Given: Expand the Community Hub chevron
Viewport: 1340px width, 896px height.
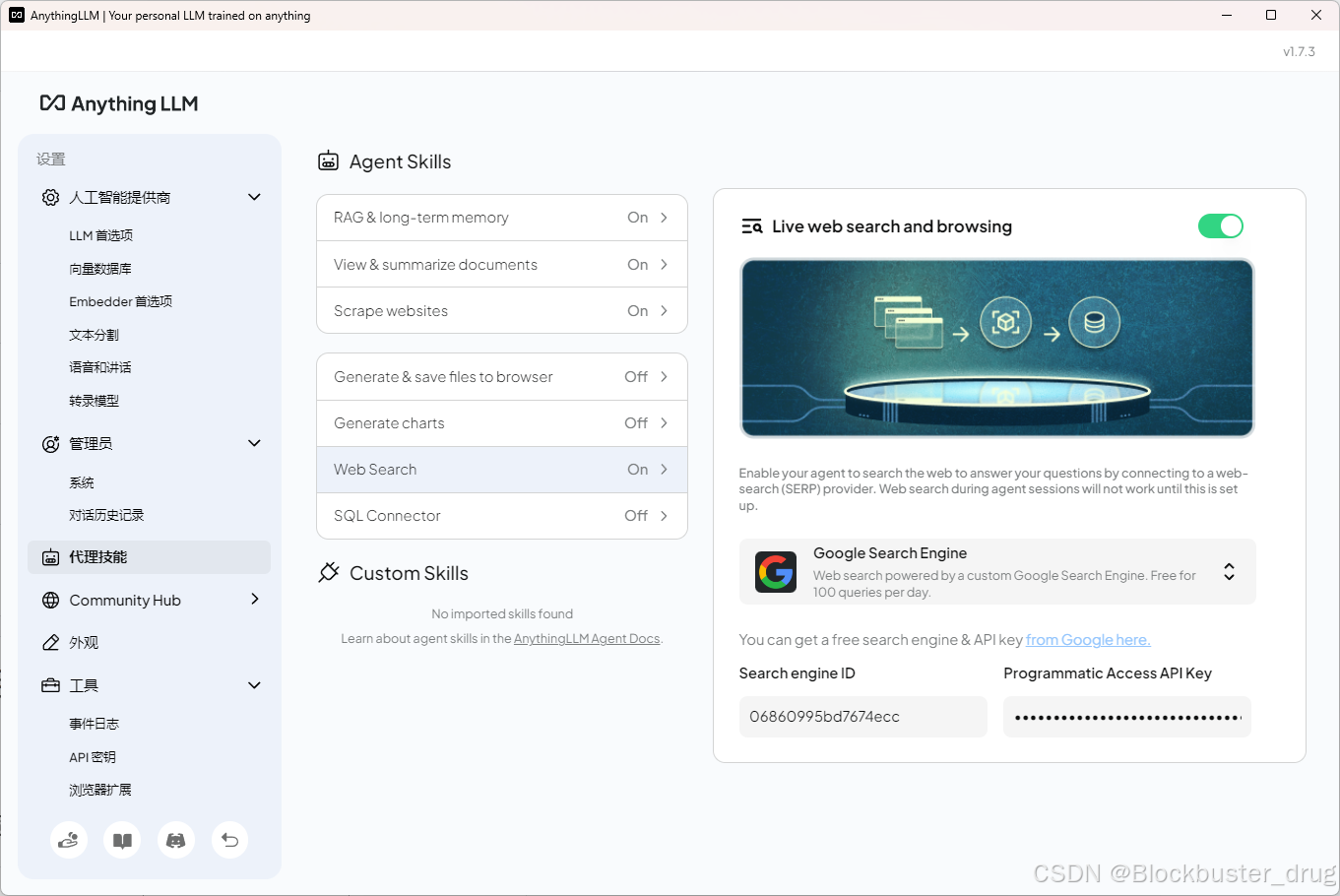Looking at the screenshot, I should coord(255,600).
